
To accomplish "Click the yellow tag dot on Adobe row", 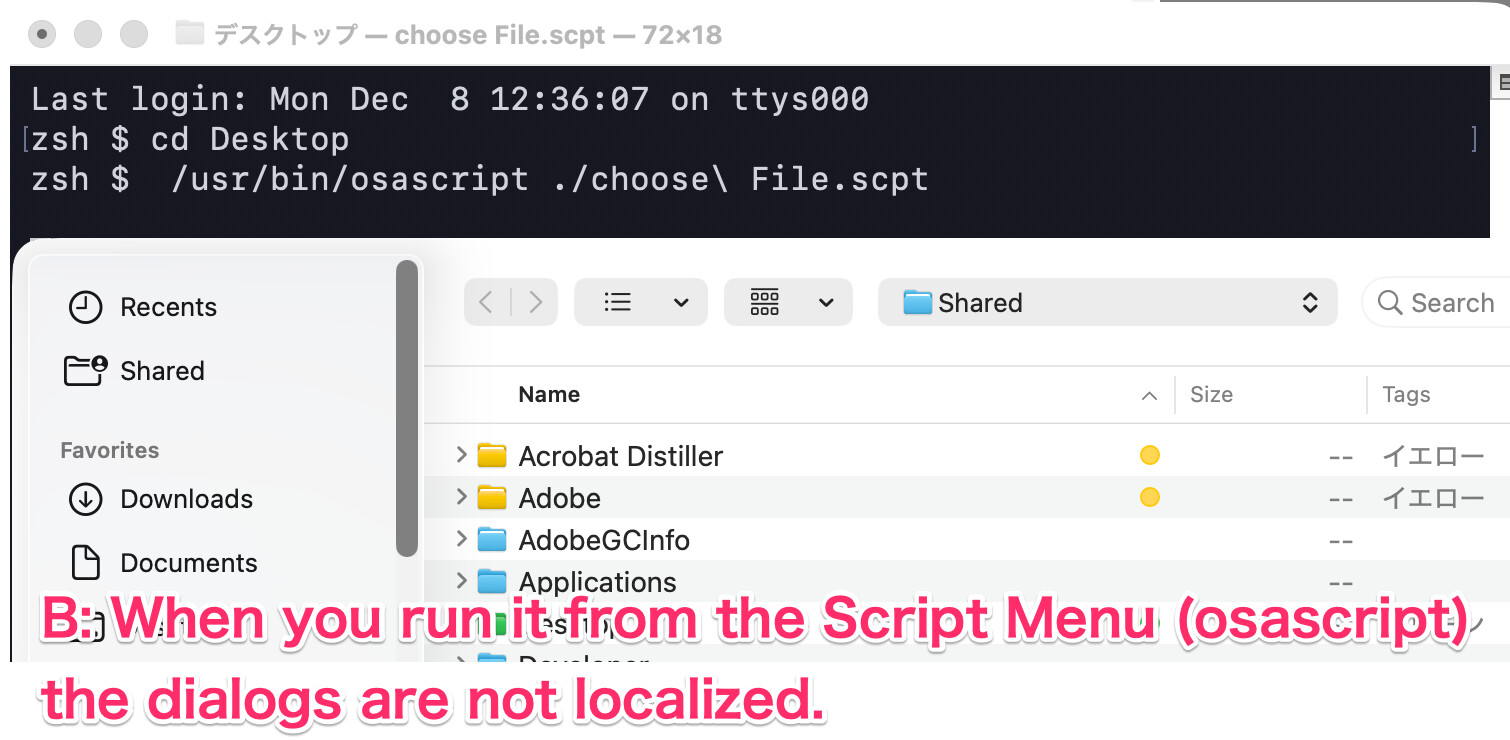I will click(1150, 497).
